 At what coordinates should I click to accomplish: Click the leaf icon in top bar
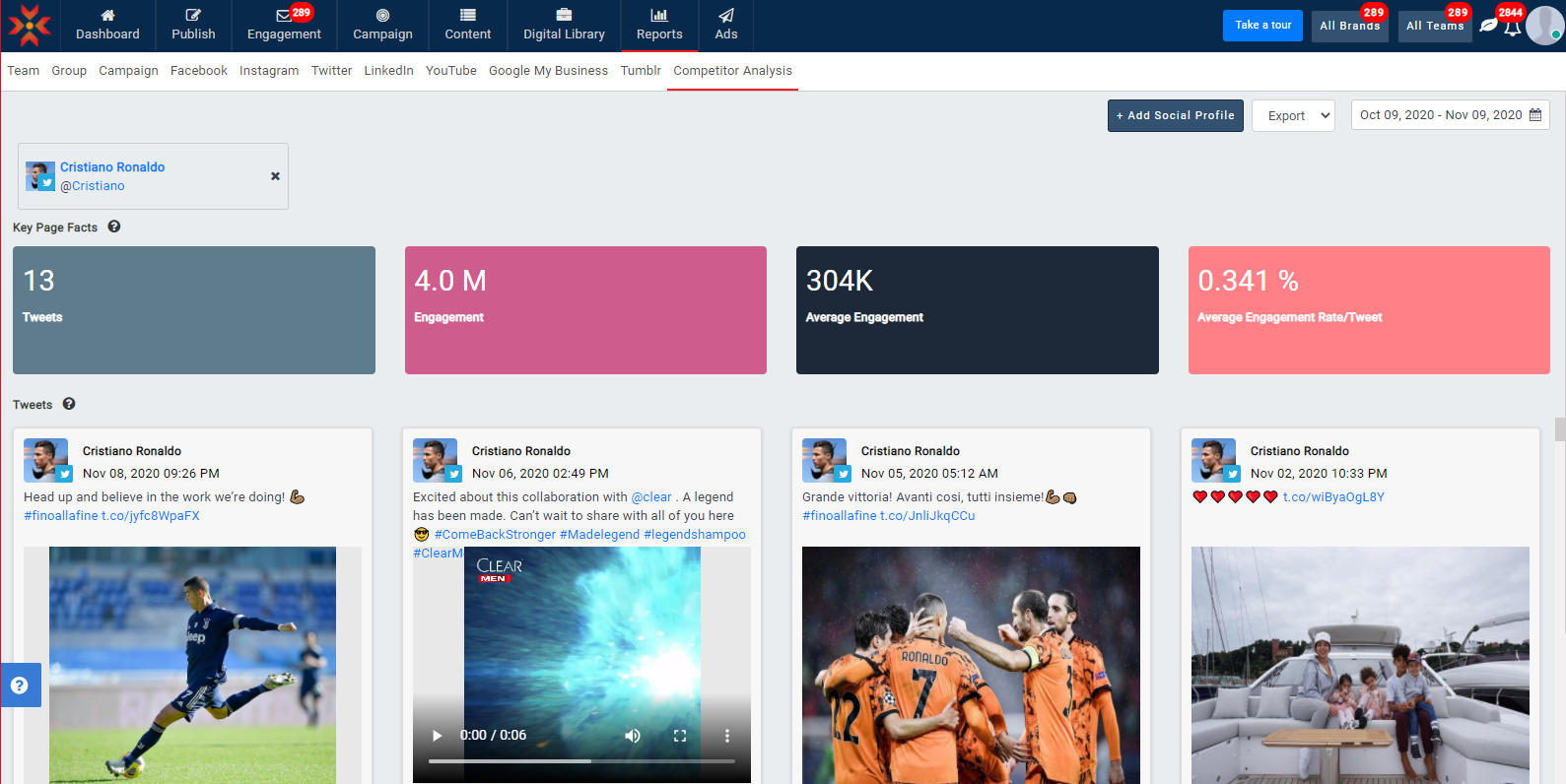pyautogui.click(x=1488, y=26)
